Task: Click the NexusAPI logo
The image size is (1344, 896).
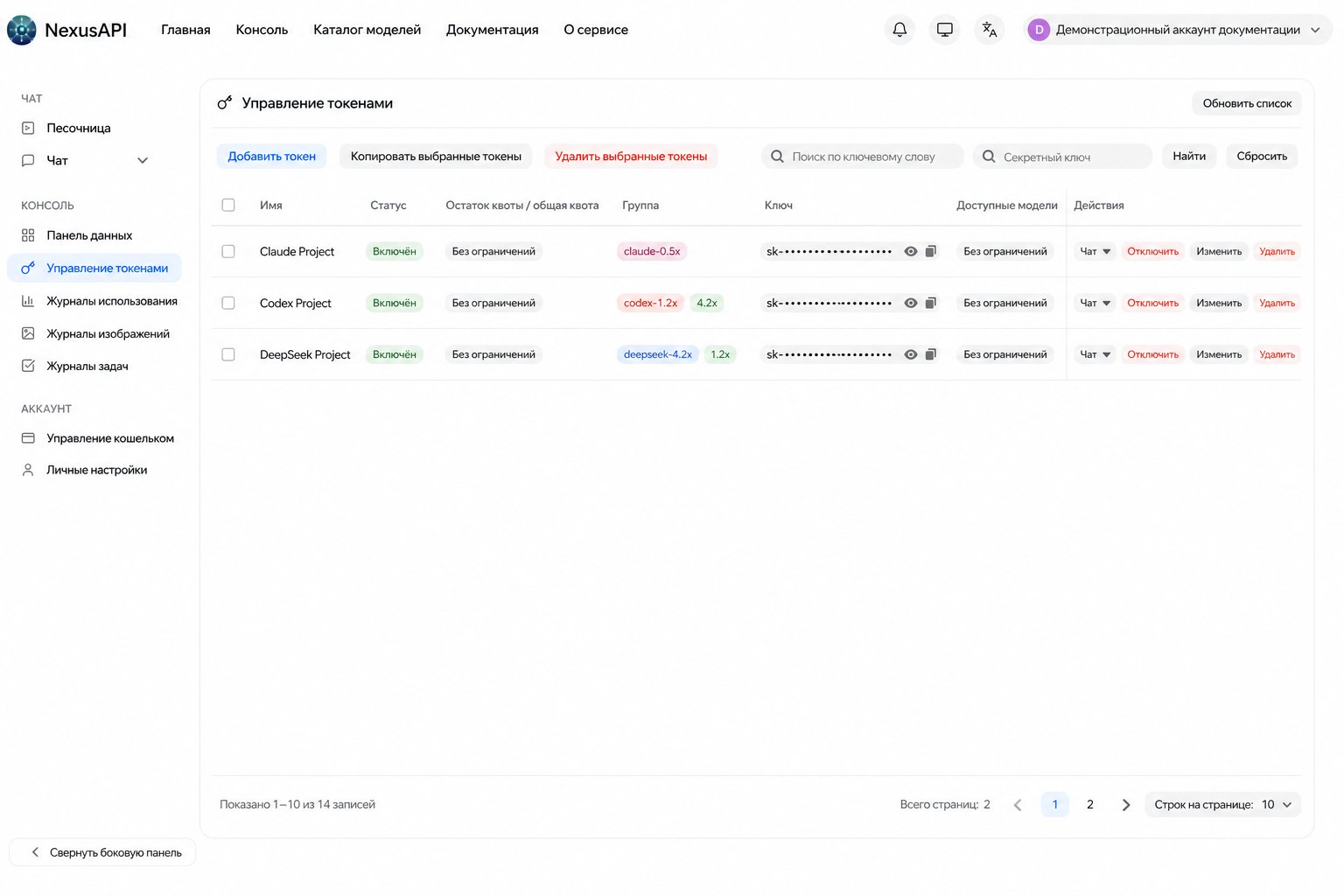Action: coord(67,30)
